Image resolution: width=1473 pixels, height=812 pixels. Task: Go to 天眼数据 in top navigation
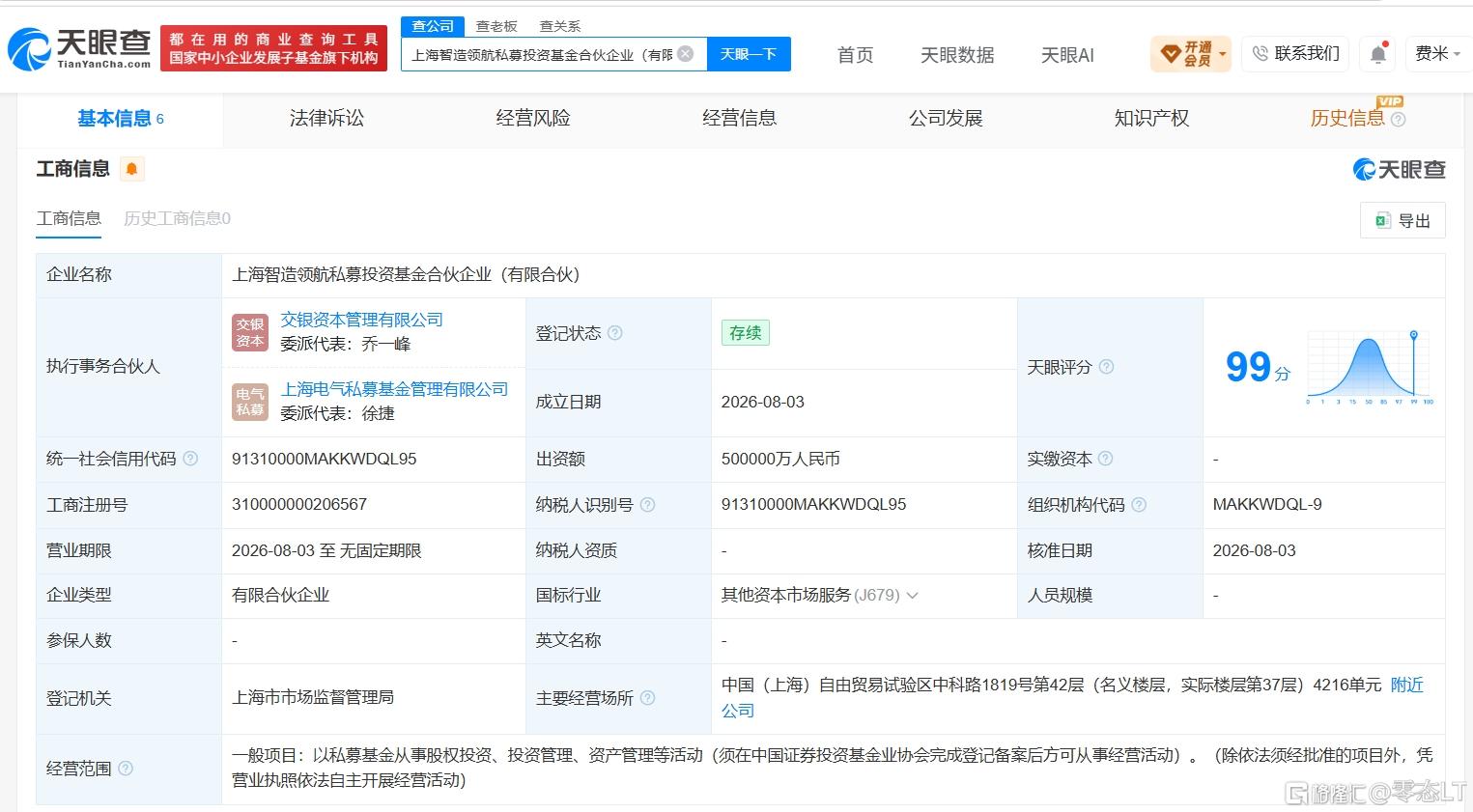[957, 55]
